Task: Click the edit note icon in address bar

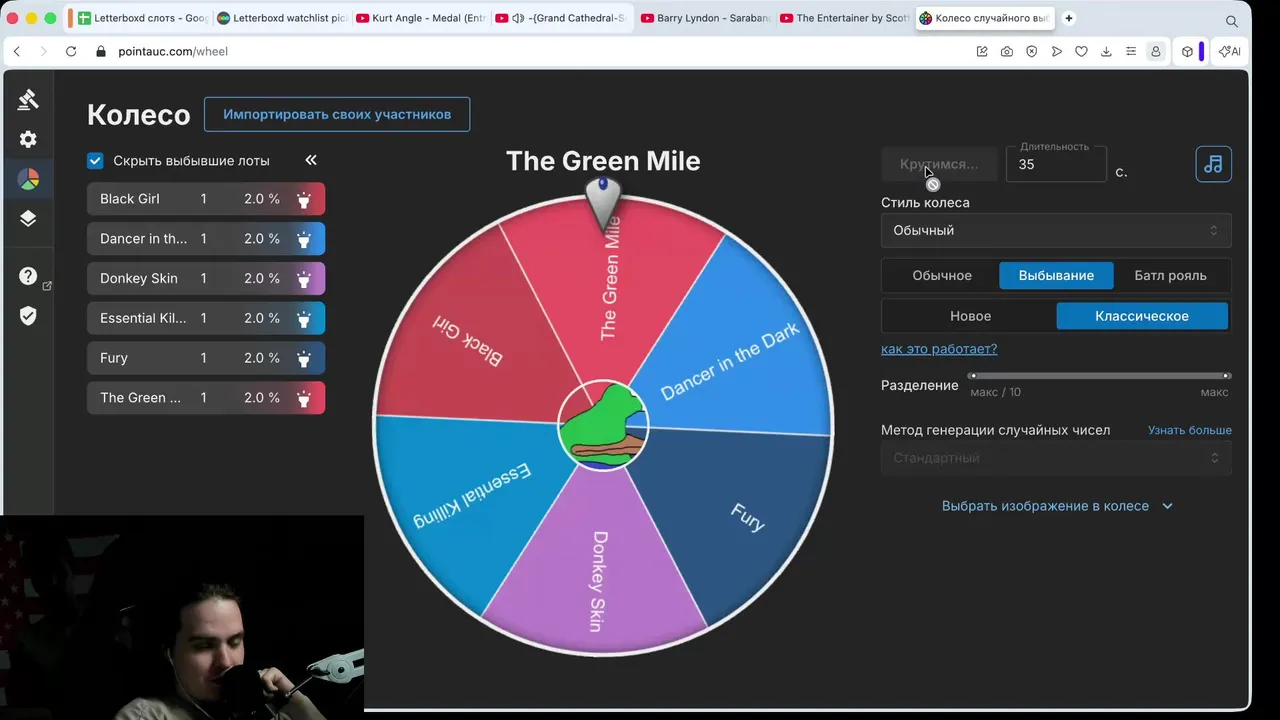Action: click(982, 51)
